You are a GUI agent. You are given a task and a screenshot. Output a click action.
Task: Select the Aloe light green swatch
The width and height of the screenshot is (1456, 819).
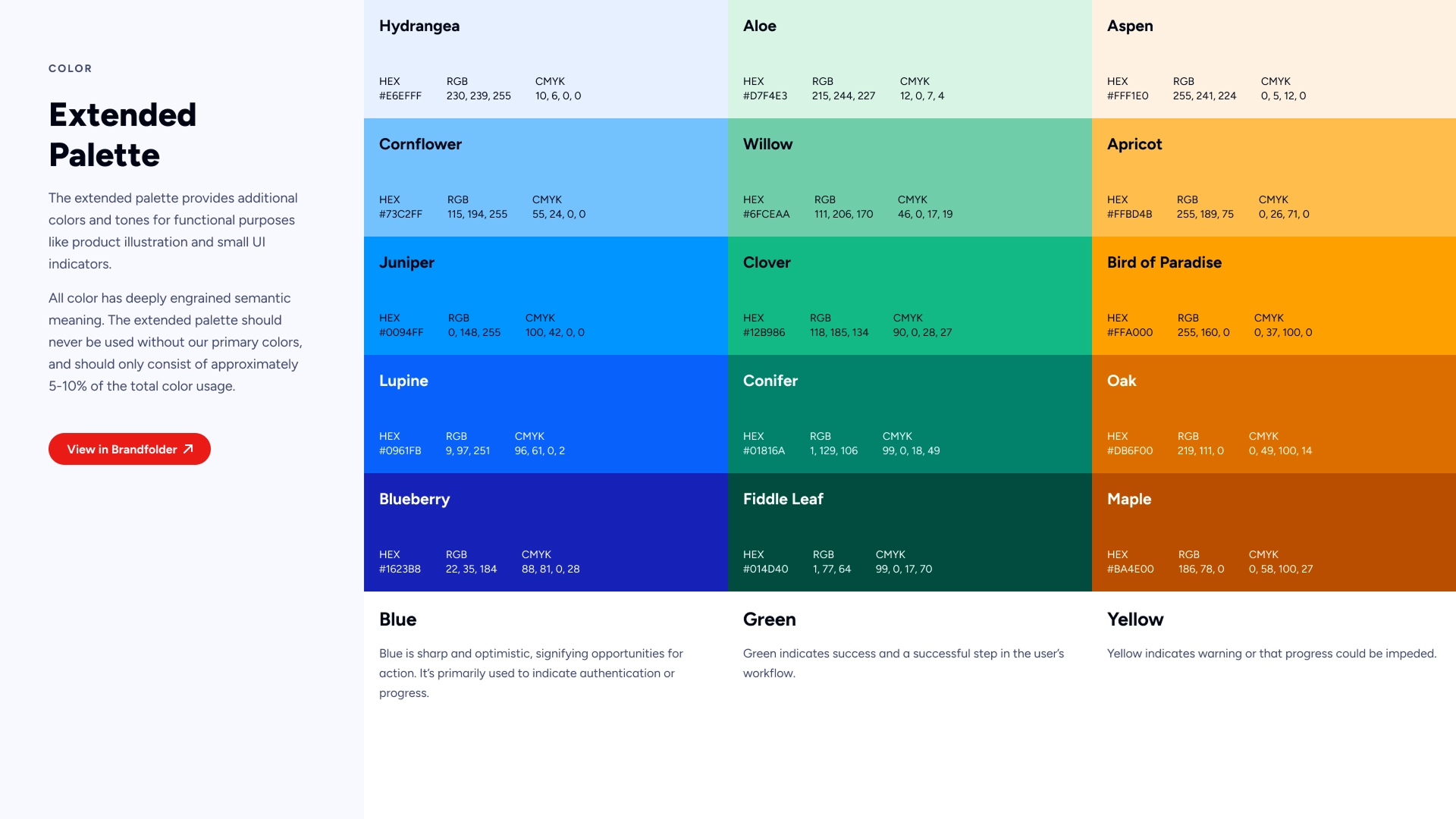(x=909, y=59)
